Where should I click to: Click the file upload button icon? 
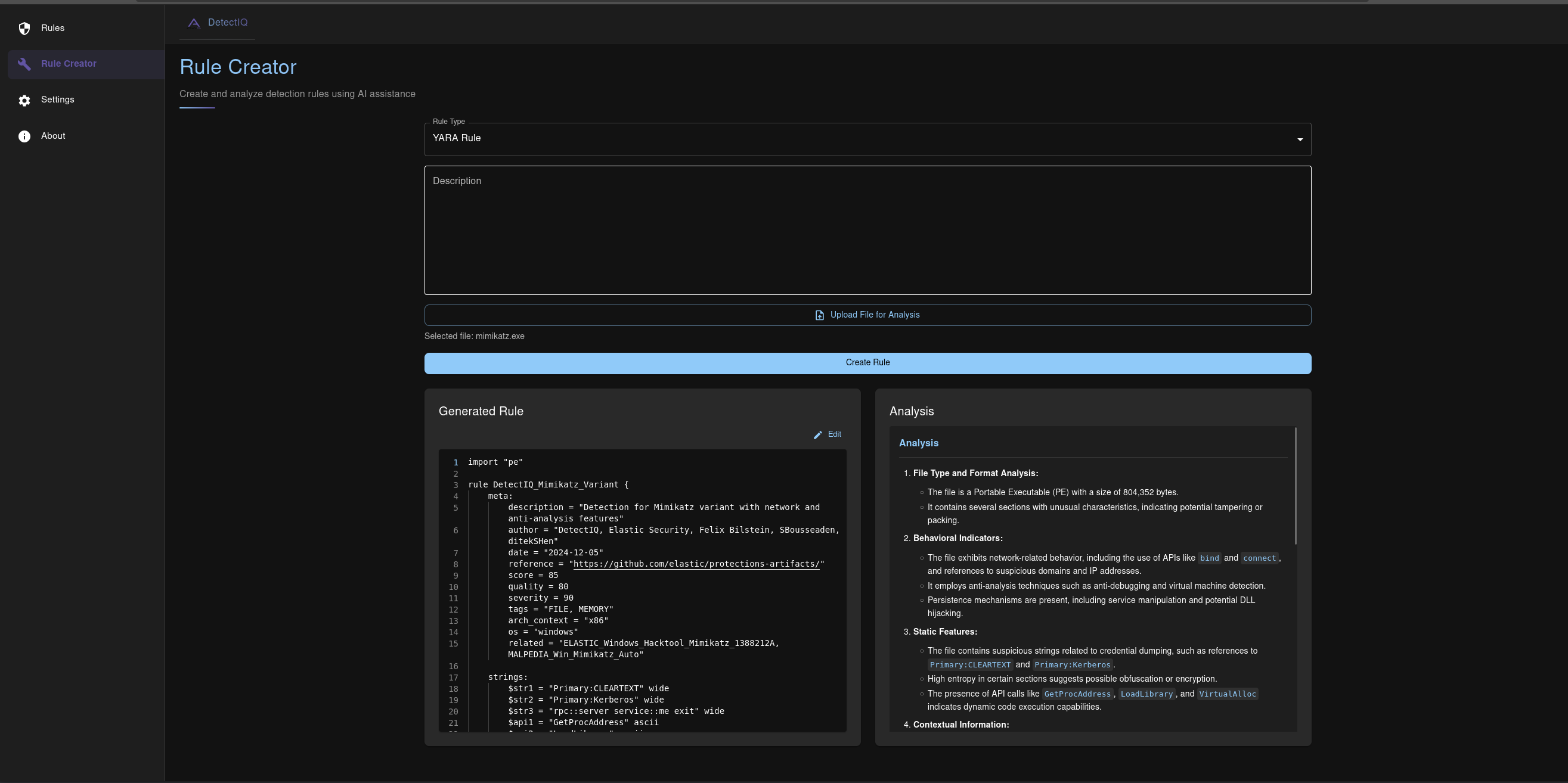(x=819, y=315)
